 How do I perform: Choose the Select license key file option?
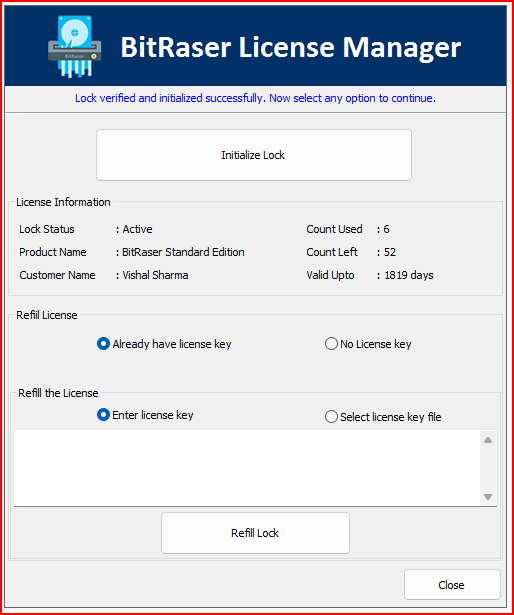tap(383, 417)
